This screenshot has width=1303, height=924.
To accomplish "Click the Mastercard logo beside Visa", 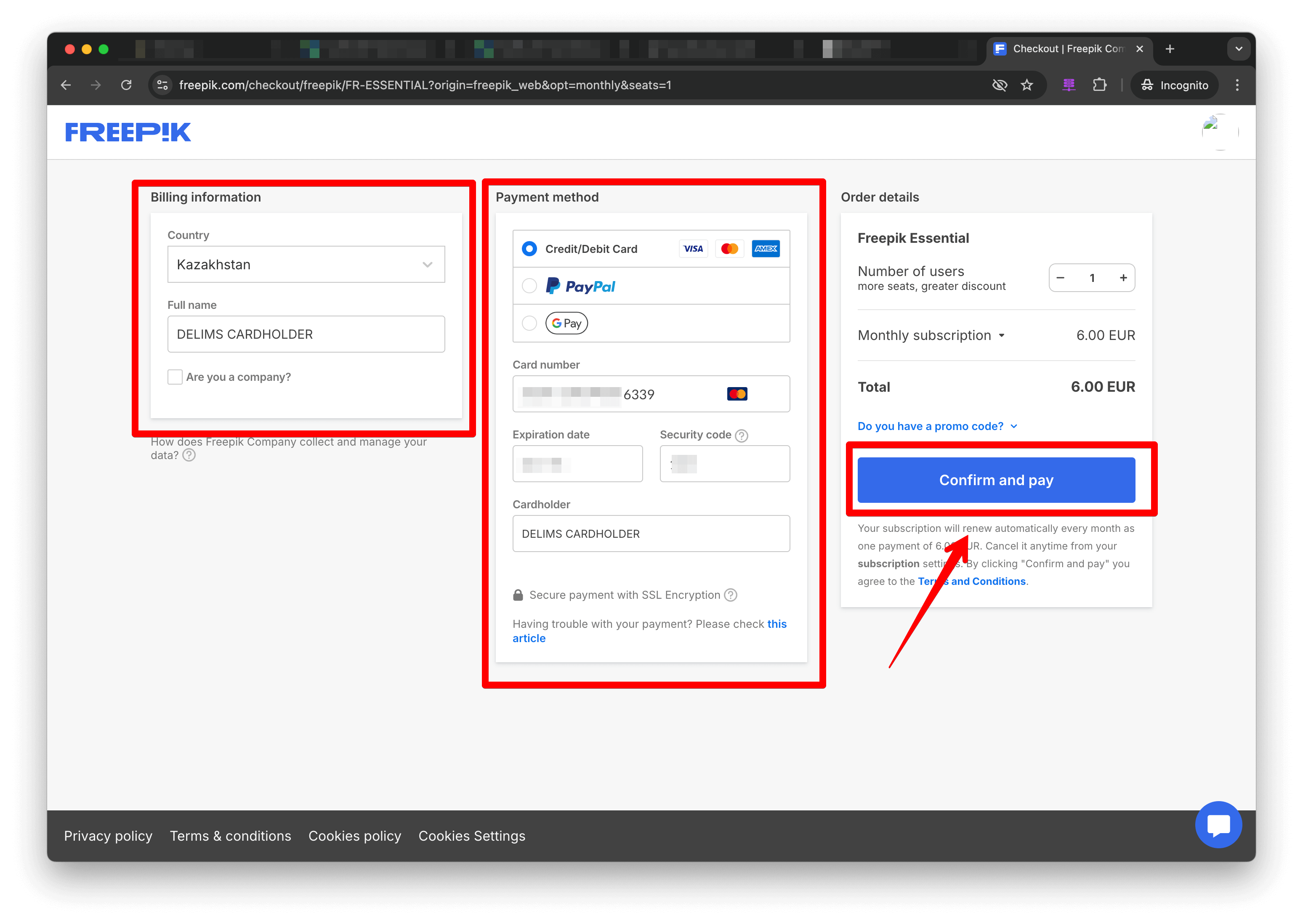I will tap(729, 249).
